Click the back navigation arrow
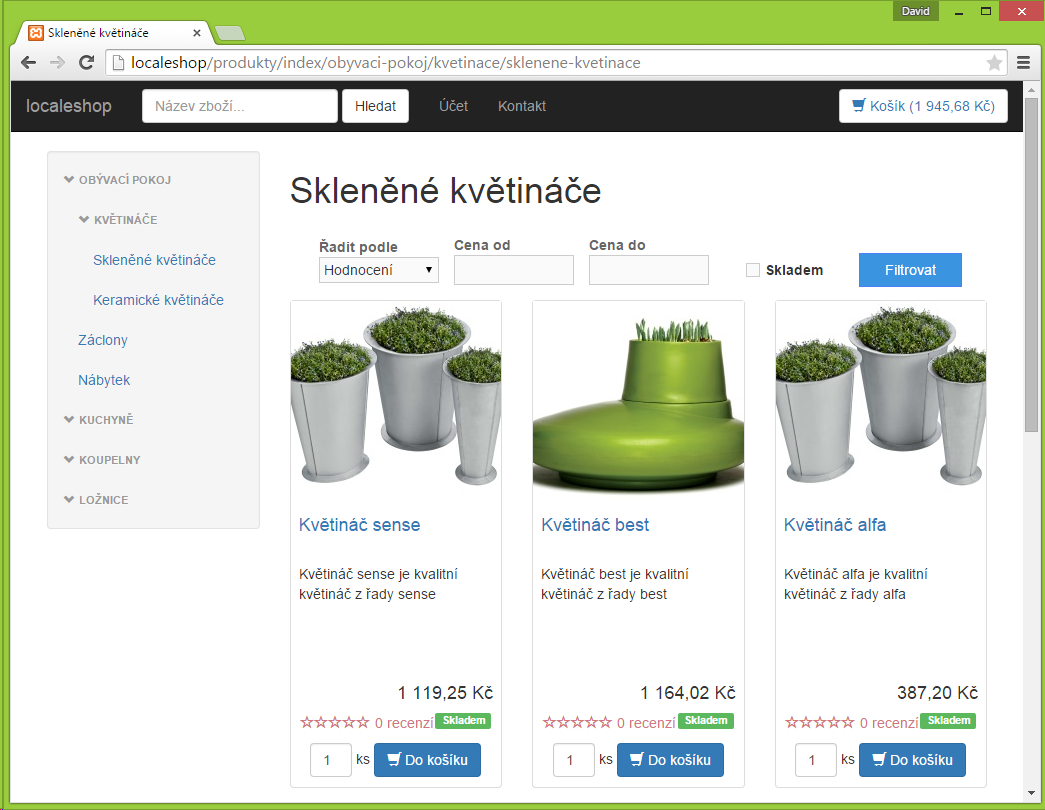This screenshot has height=810, width=1045. 27,62
